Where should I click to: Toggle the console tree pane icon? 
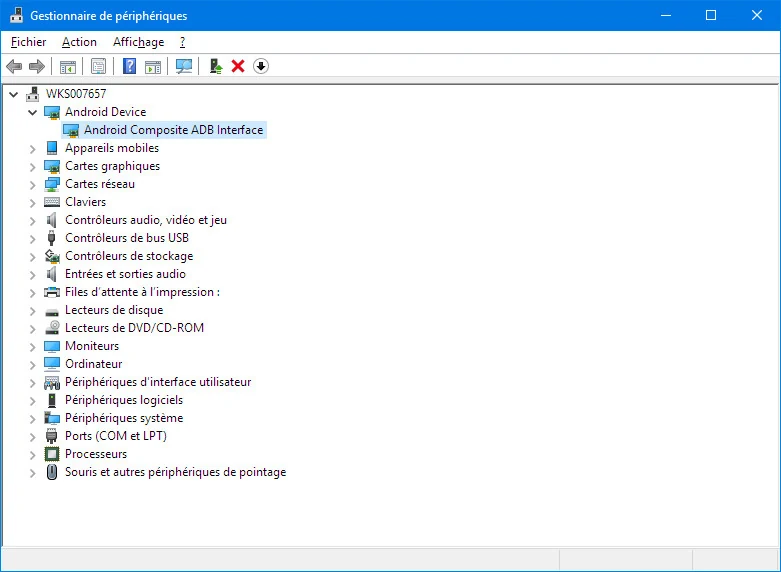tap(68, 66)
